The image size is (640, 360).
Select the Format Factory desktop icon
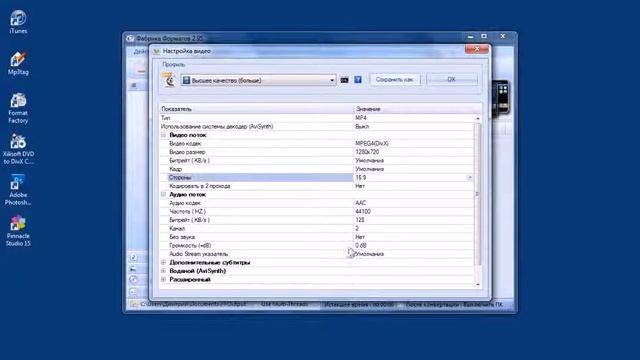[18, 108]
